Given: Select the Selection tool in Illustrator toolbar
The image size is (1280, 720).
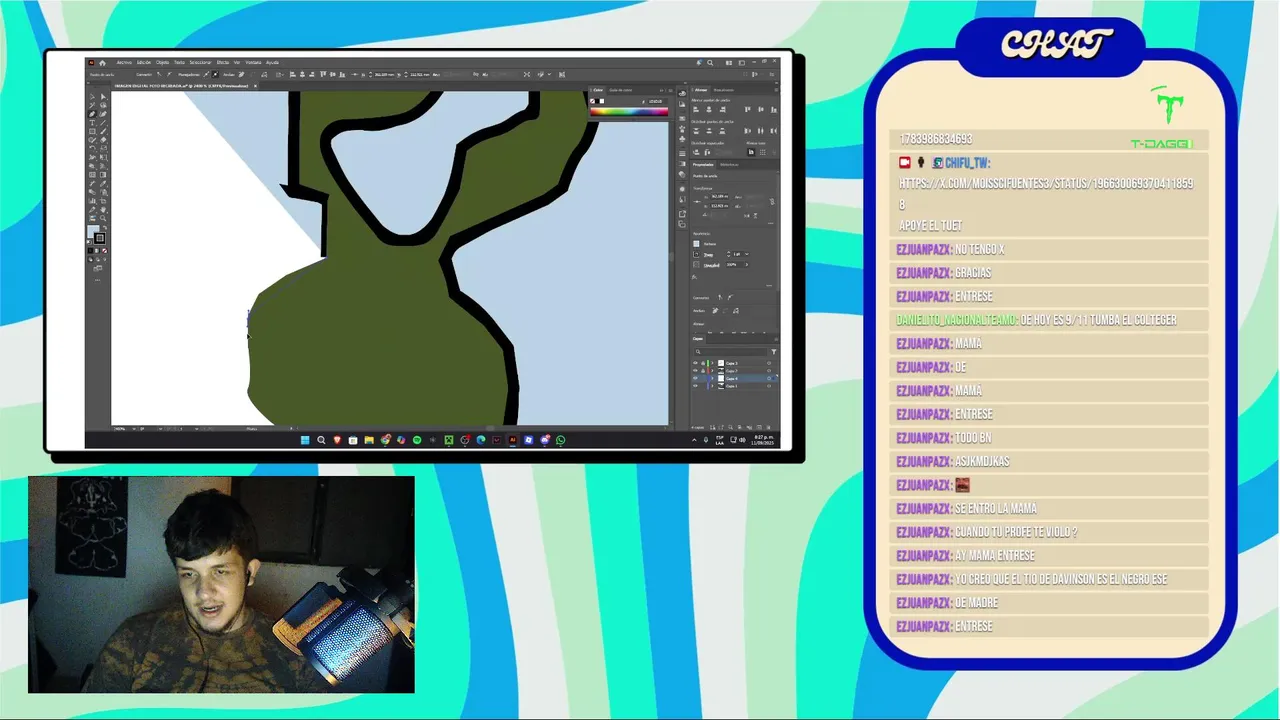Looking at the screenshot, I should [x=92, y=97].
